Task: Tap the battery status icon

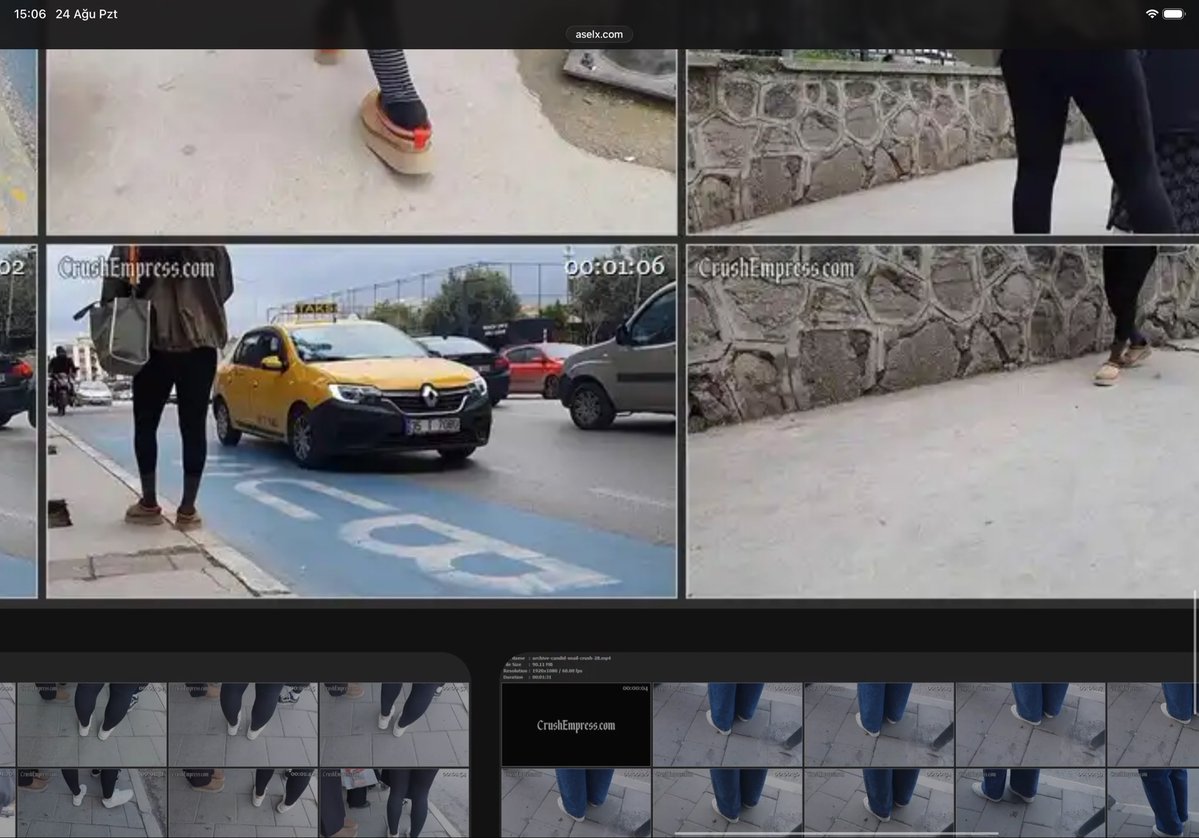Action: (x=1174, y=14)
